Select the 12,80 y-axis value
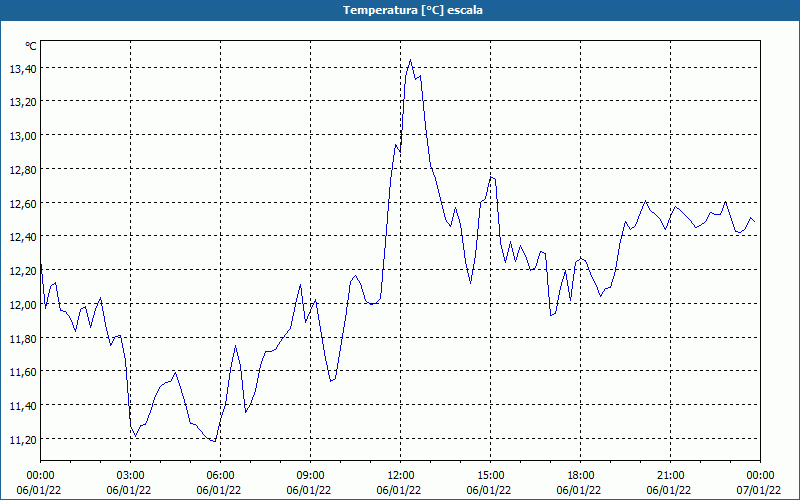Viewport: 800px width, 500px height. tap(23, 169)
